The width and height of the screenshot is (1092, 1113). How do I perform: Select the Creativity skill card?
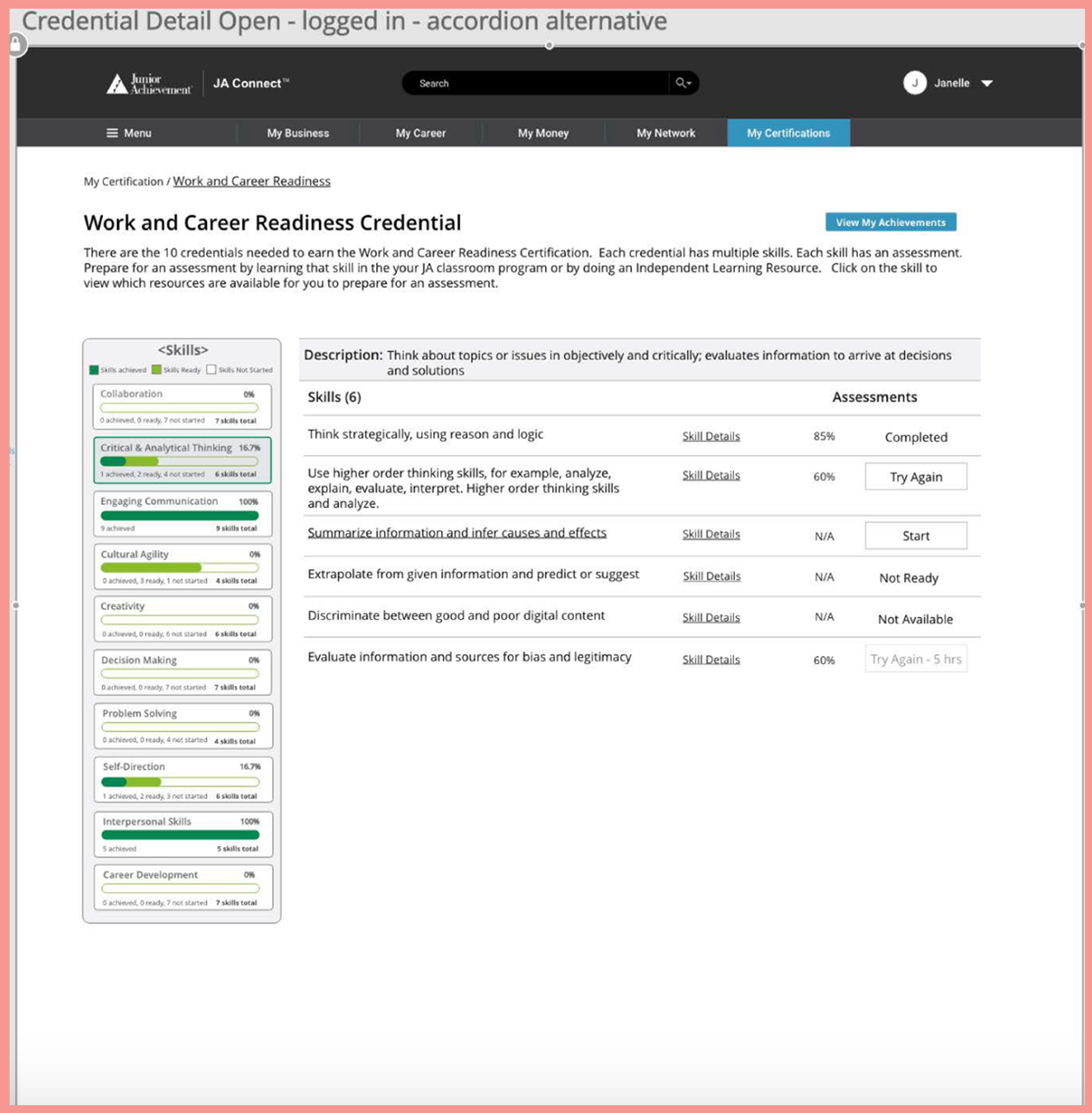coord(182,619)
